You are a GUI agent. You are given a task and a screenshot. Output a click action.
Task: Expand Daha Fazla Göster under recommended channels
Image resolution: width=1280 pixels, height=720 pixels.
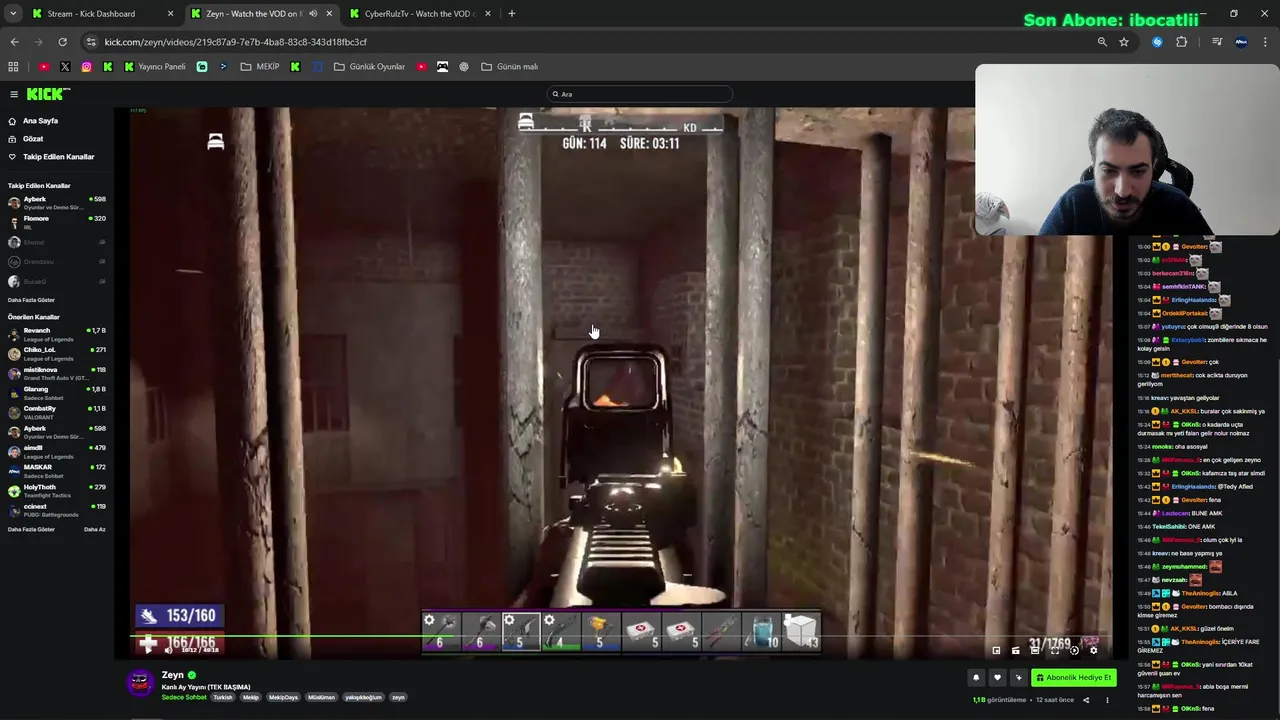pyautogui.click(x=31, y=529)
